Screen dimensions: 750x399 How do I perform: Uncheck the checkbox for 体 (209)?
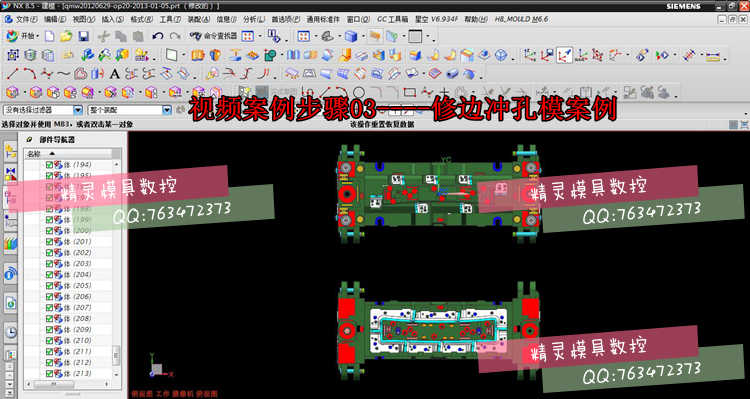click(x=49, y=330)
